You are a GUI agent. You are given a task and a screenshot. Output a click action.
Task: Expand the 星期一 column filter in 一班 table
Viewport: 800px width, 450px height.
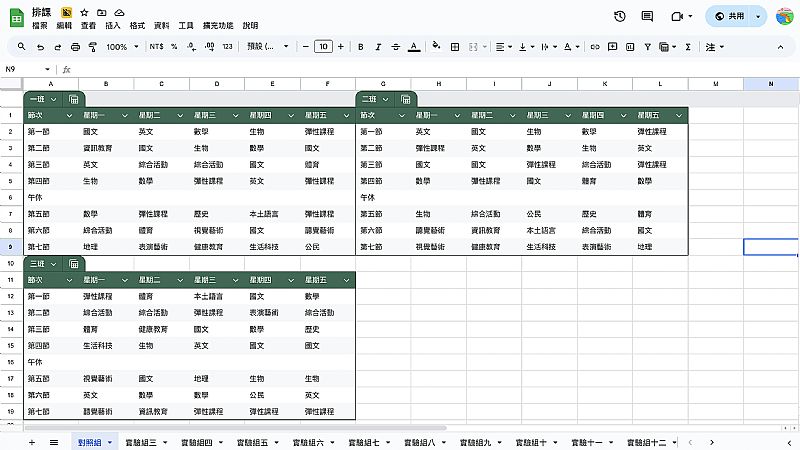click(x=125, y=116)
